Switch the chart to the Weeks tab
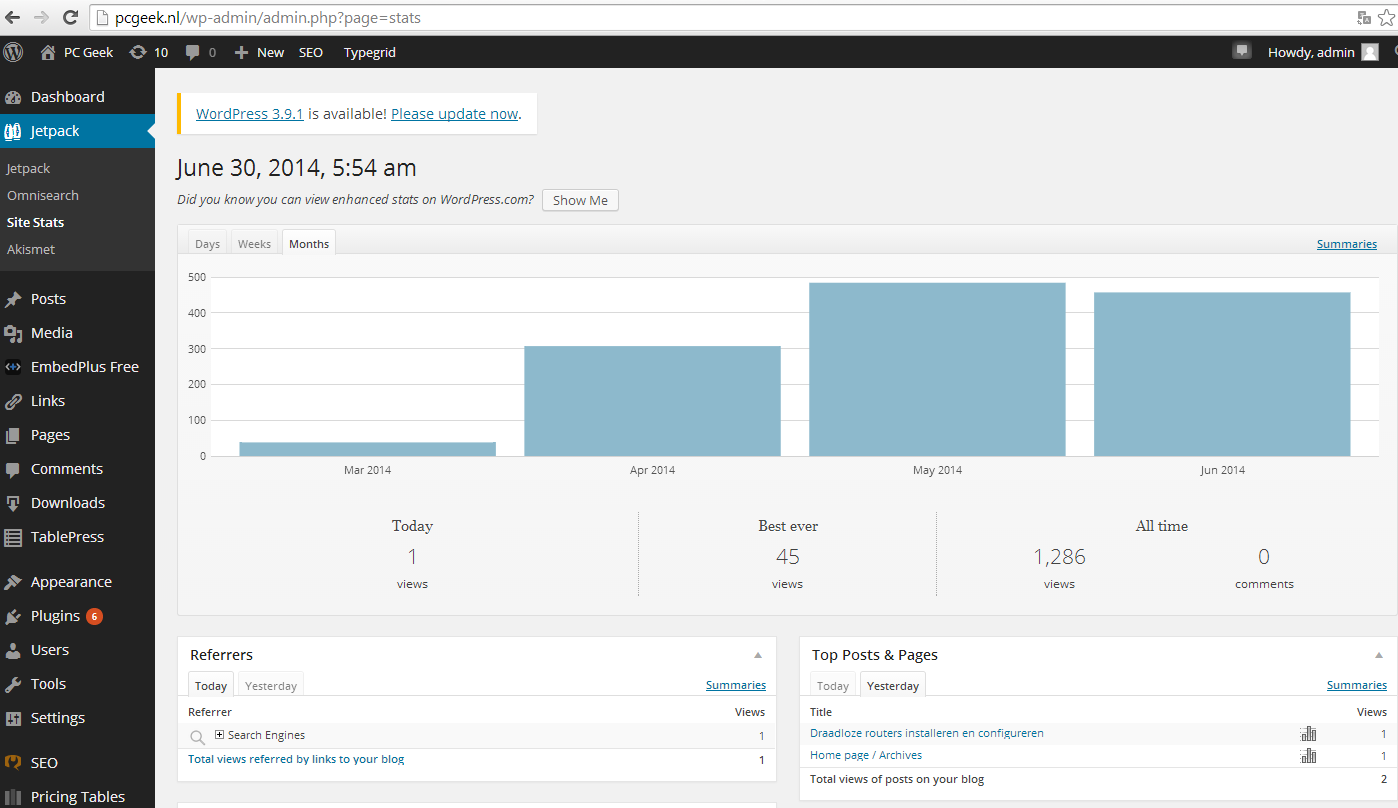The image size is (1398, 808). (x=254, y=243)
